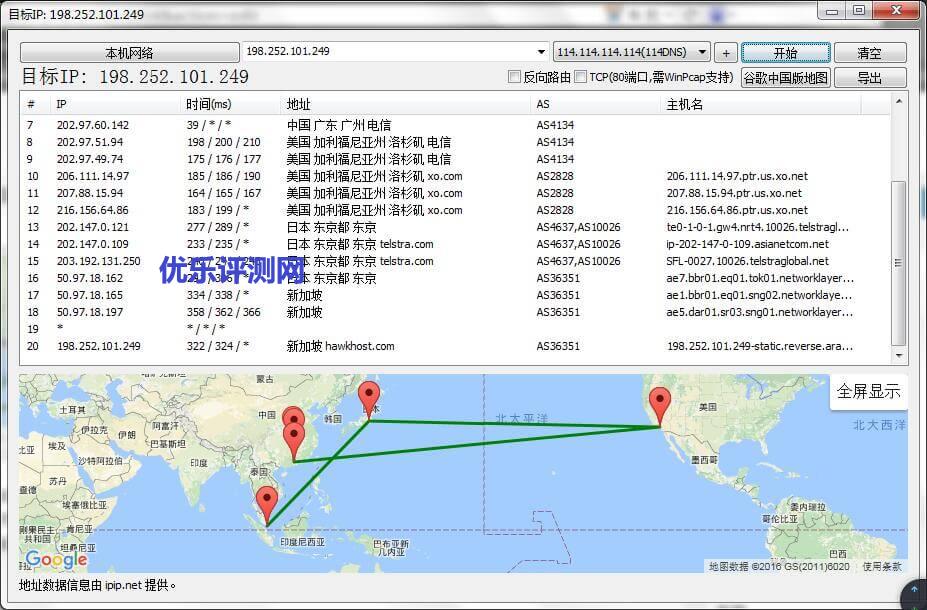Screen dimensions: 927x610
Task: Open the 114DNS server dropdown
Action: tap(702, 52)
